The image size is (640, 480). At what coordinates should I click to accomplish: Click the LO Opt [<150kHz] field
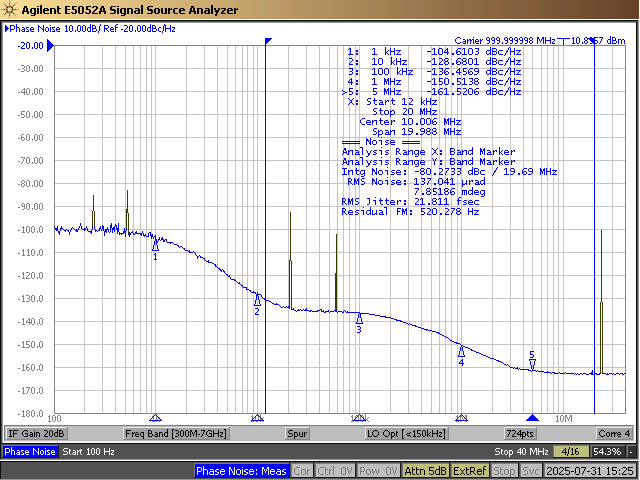click(x=406, y=433)
